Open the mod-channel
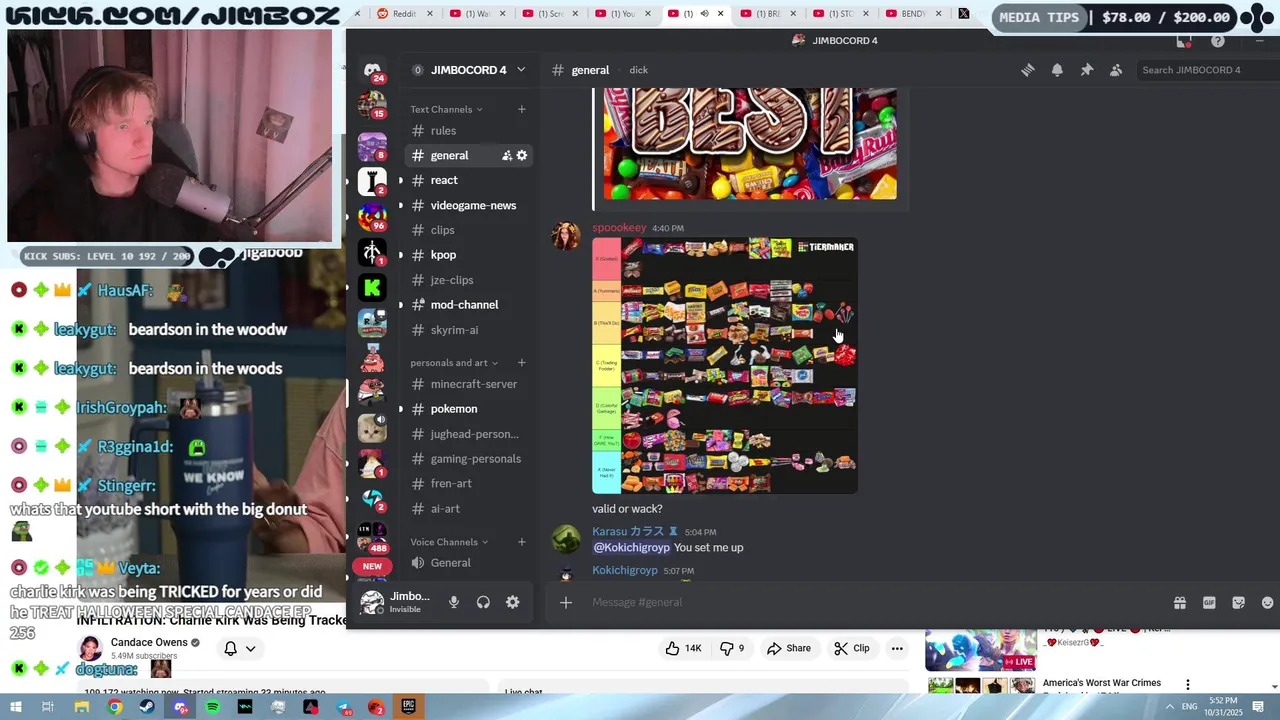The image size is (1280, 720). (469, 305)
